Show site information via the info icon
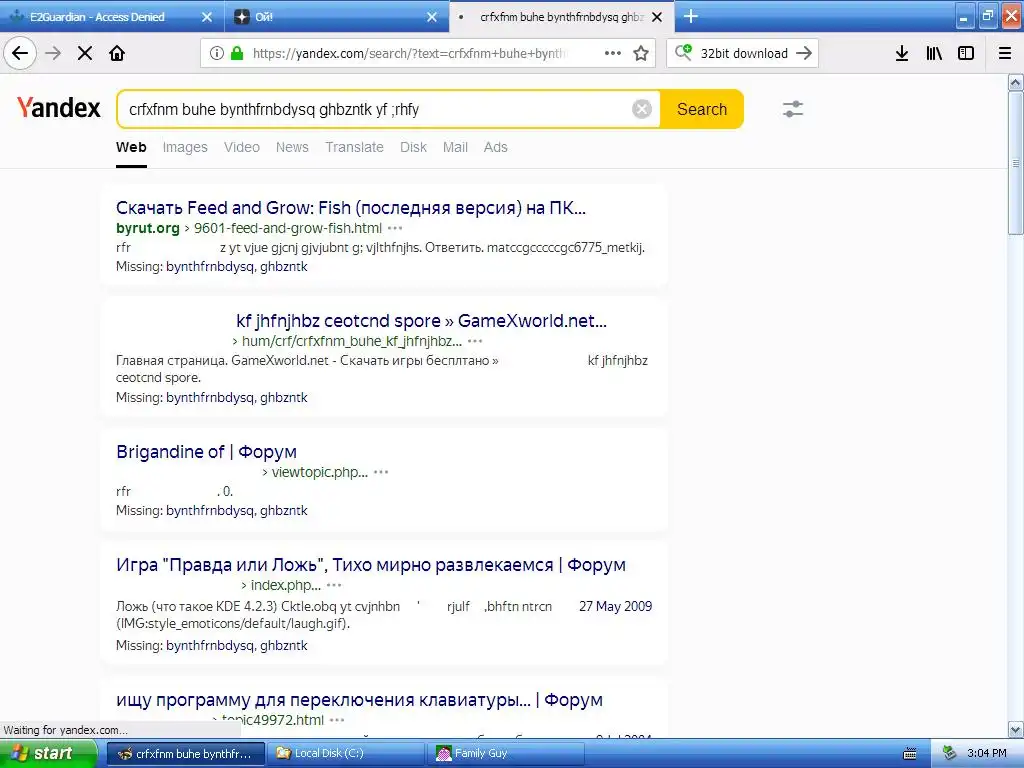 point(217,53)
